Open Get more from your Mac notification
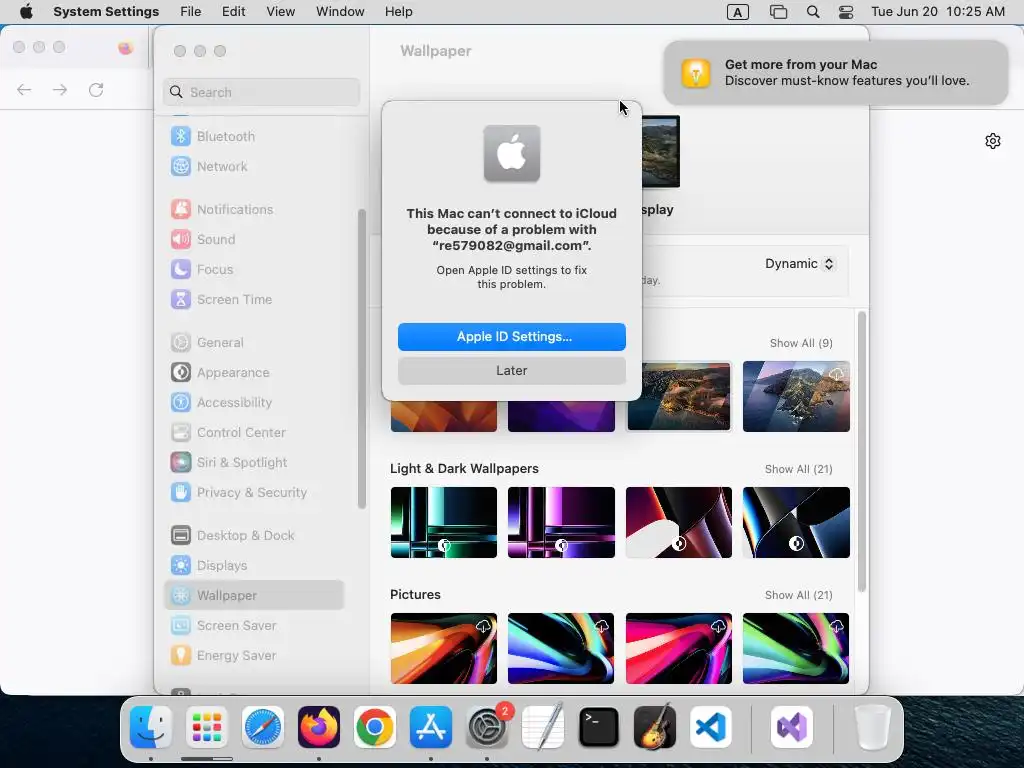 (x=836, y=72)
